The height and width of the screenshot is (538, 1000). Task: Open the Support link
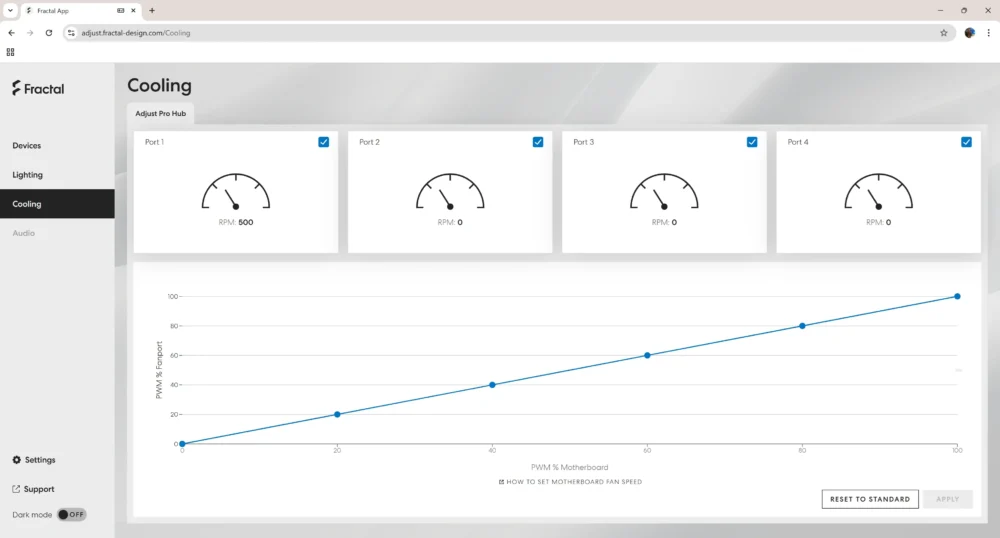point(33,489)
